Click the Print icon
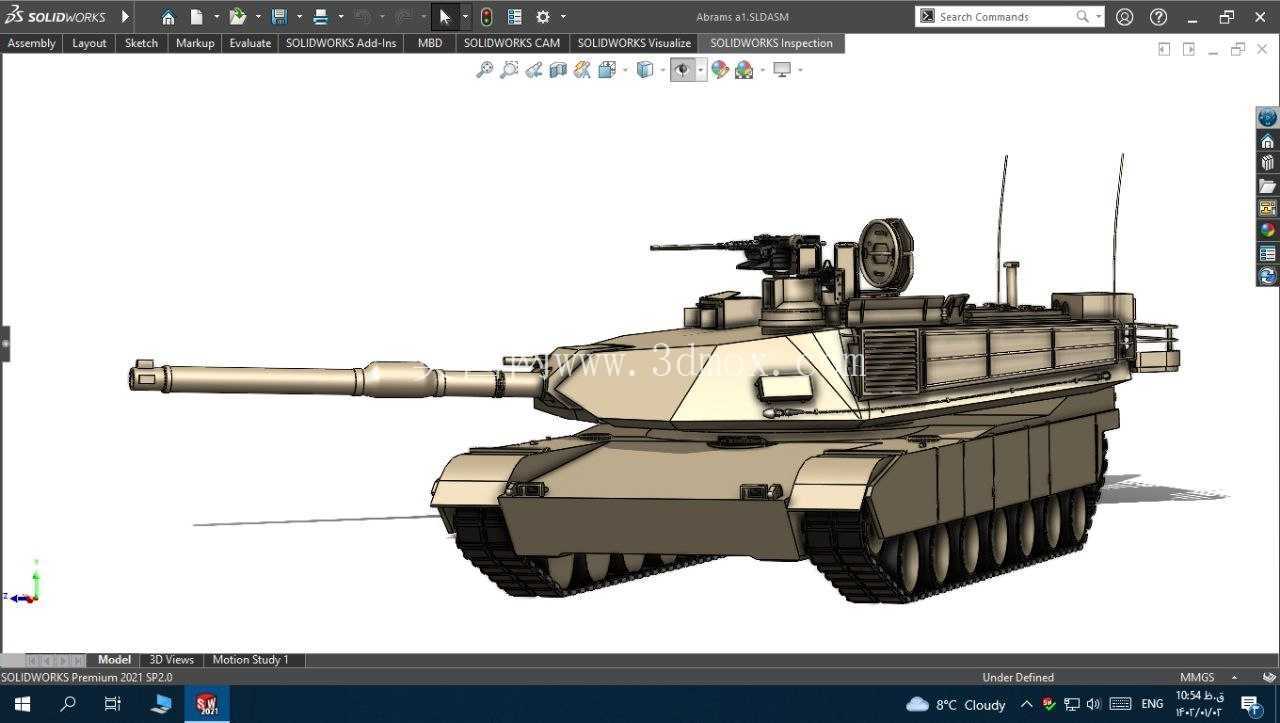Image resolution: width=1280 pixels, height=723 pixels. [x=320, y=17]
